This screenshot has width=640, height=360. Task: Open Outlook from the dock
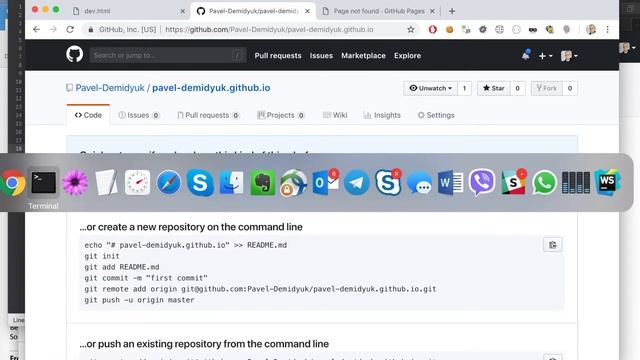325,182
